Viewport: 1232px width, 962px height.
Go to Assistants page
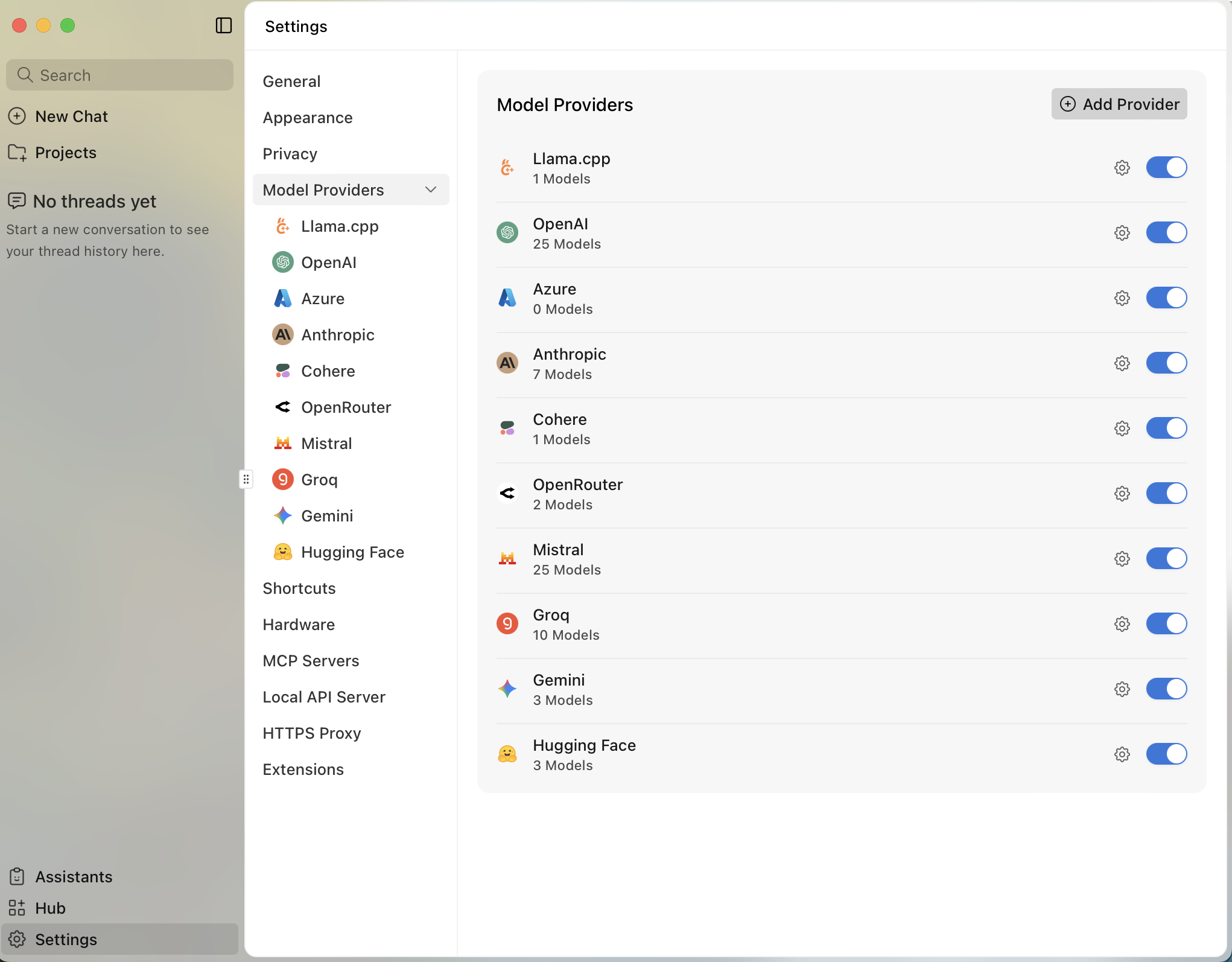click(x=119, y=876)
